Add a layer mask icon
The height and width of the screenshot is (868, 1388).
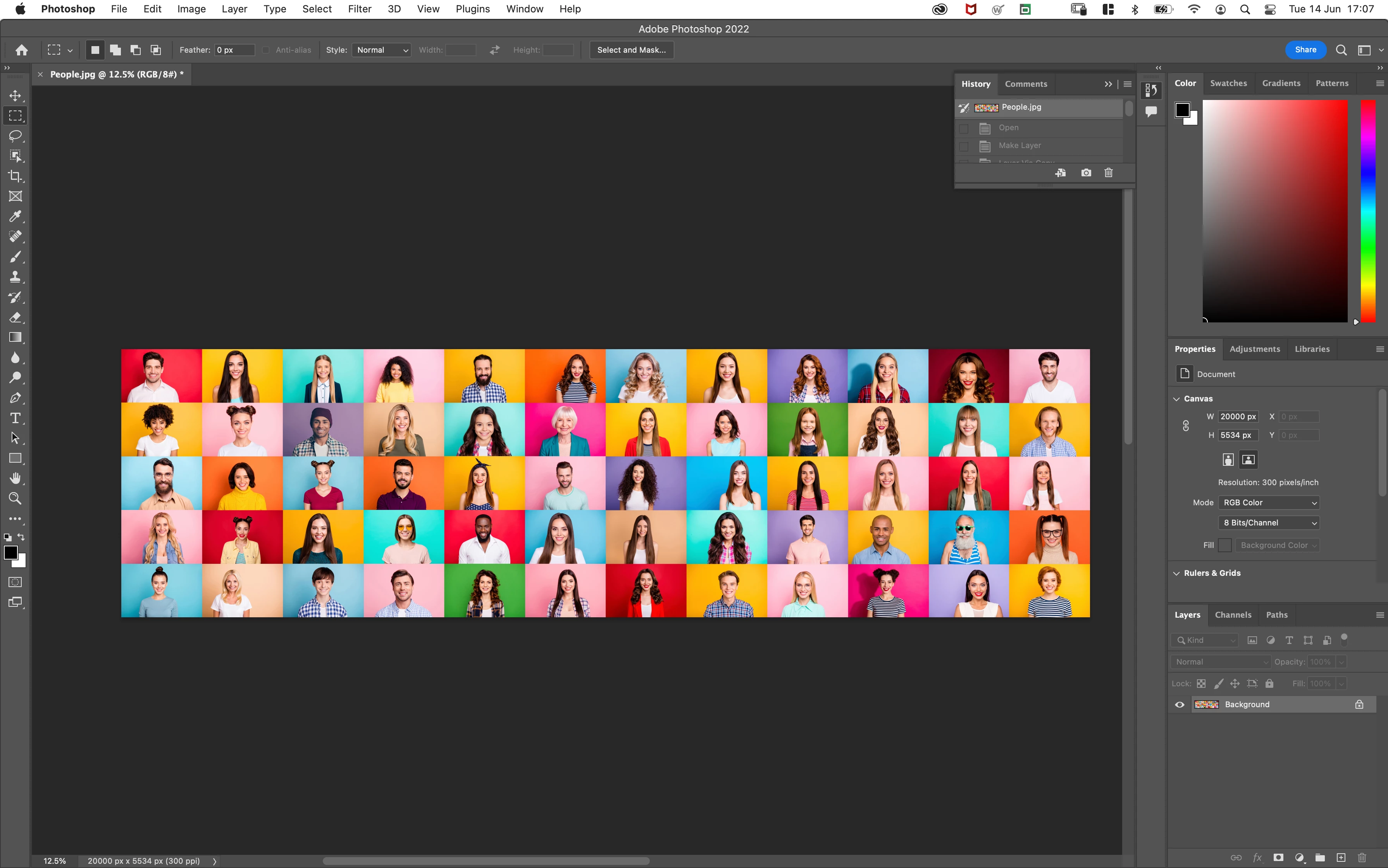coord(1278,857)
